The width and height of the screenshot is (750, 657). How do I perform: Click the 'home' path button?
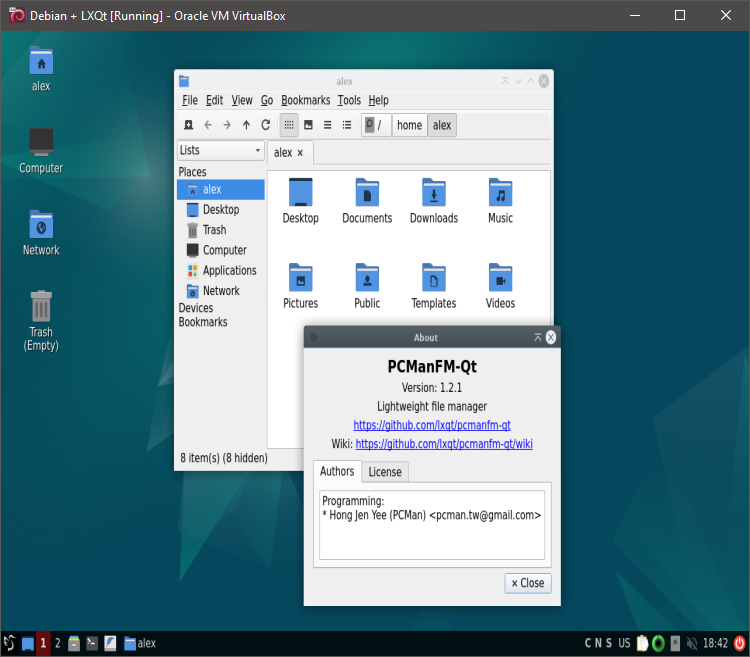point(409,125)
